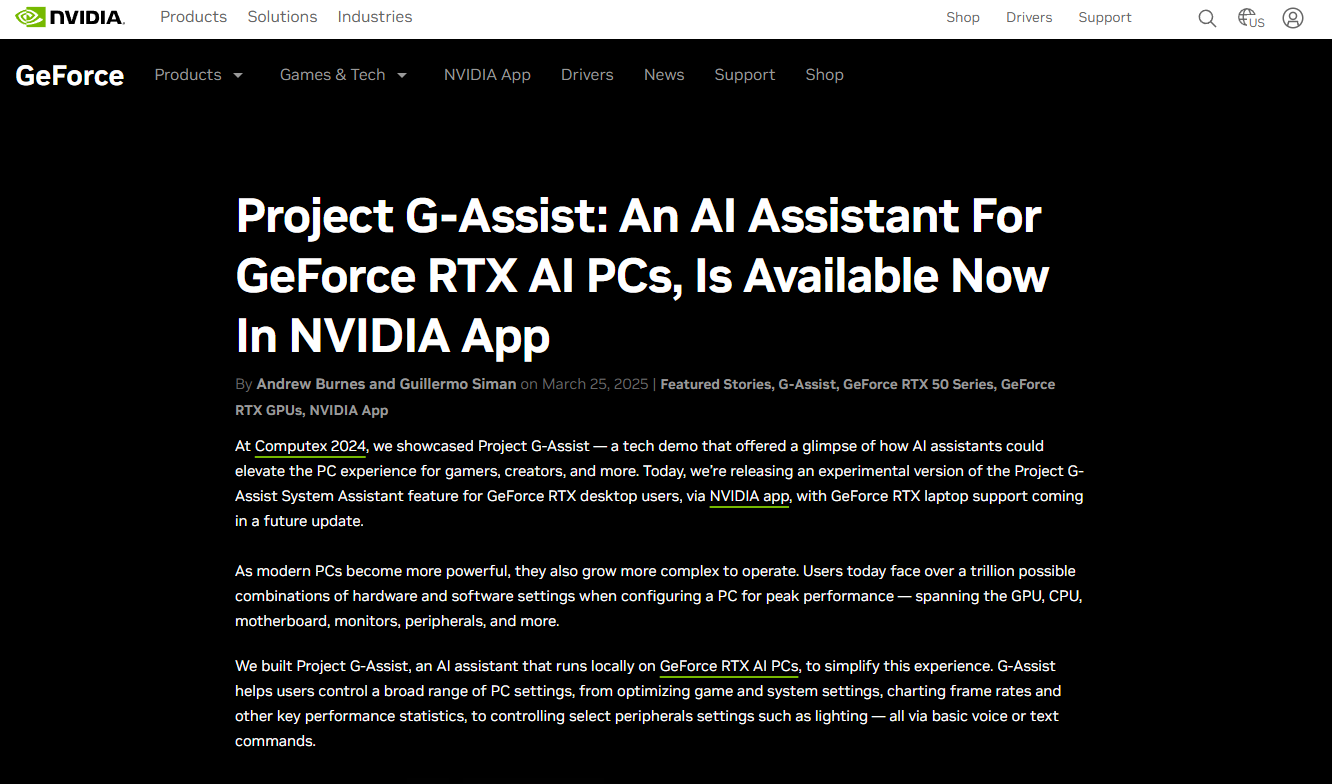1332x784 pixels.
Task: Open GeForce RTX 50 Series category link
Action: pyautogui.click(x=919, y=384)
